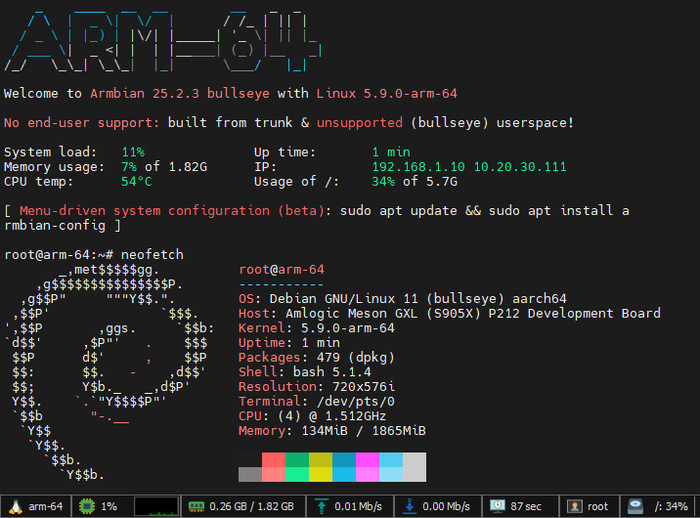Screen dimensions: 700x518
Task: Click 'Menu-driven system configuration (beta)' text
Action: point(172,211)
